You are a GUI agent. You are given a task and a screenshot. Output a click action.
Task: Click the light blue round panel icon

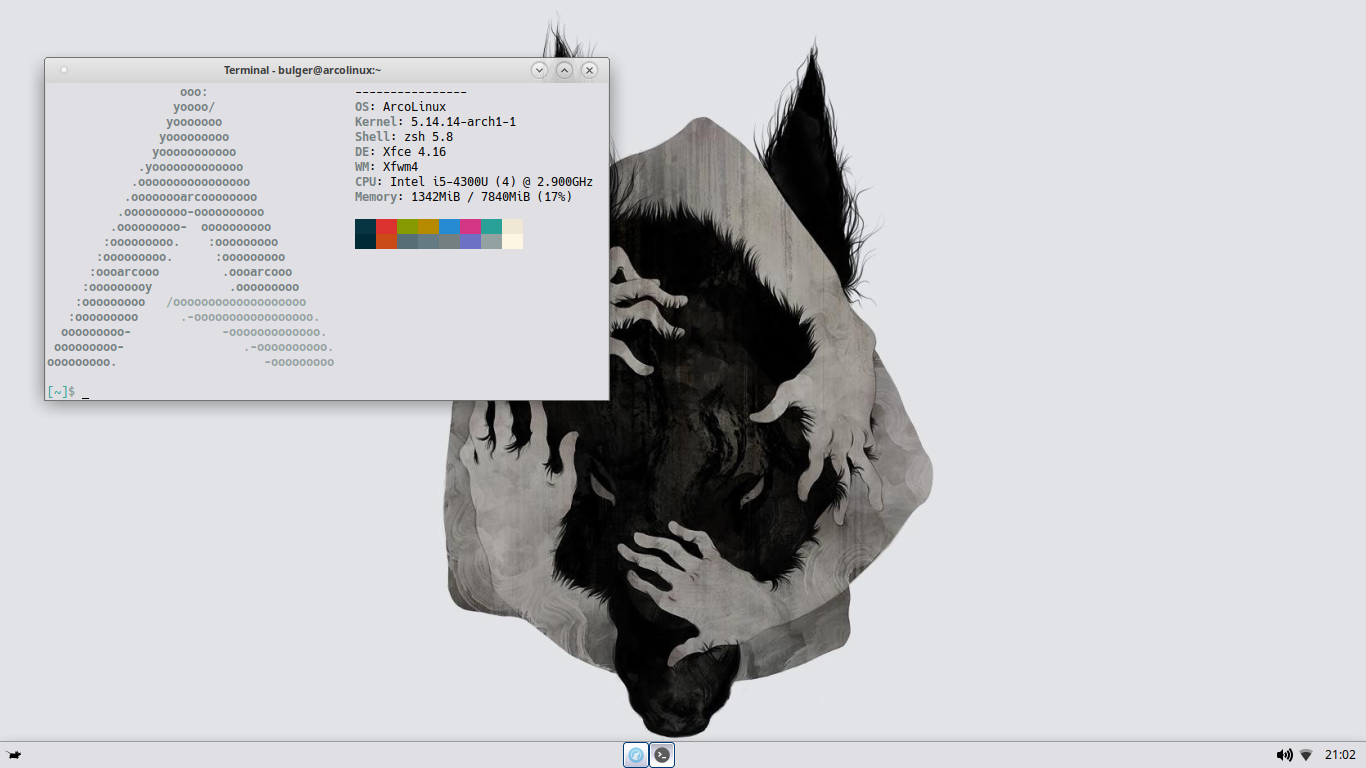coord(636,755)
